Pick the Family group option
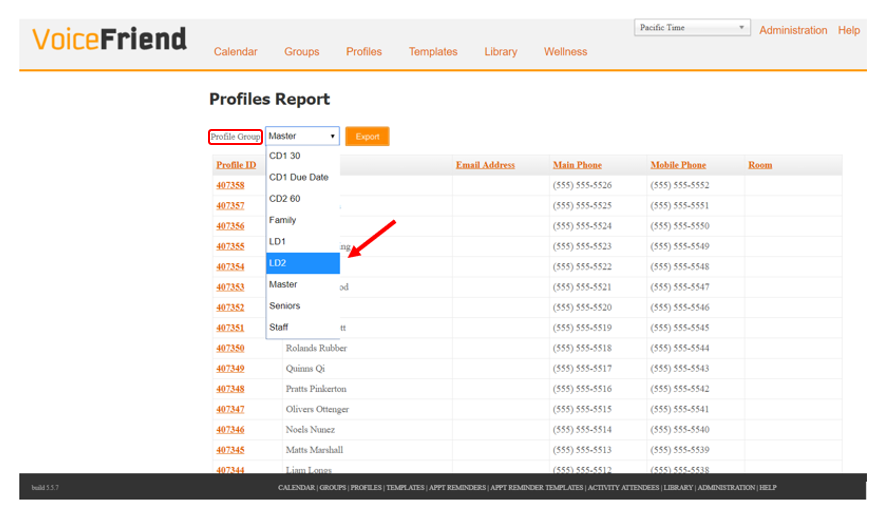Viewport: 882px width, 513px height. click(303, 220)
